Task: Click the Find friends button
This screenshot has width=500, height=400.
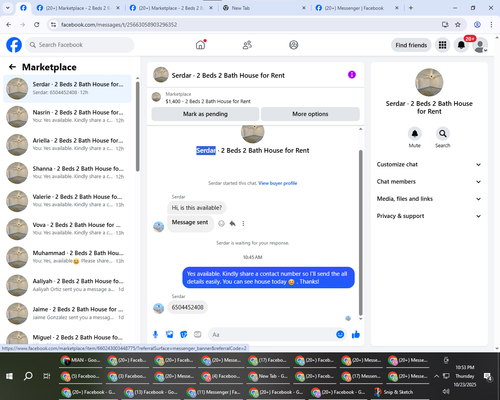Action: tap(411, 45)
